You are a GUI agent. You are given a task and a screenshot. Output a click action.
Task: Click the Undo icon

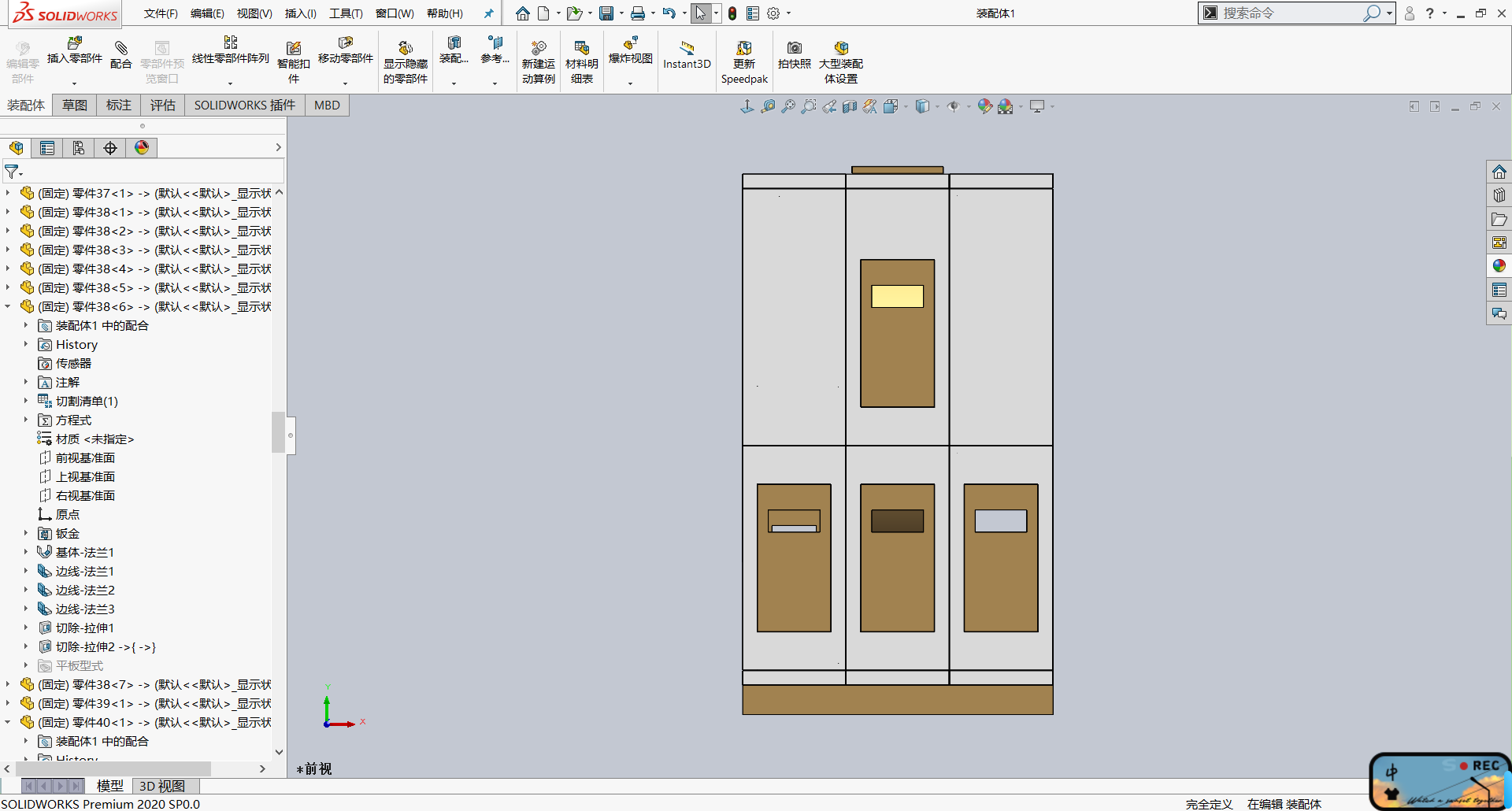(669, 13)
